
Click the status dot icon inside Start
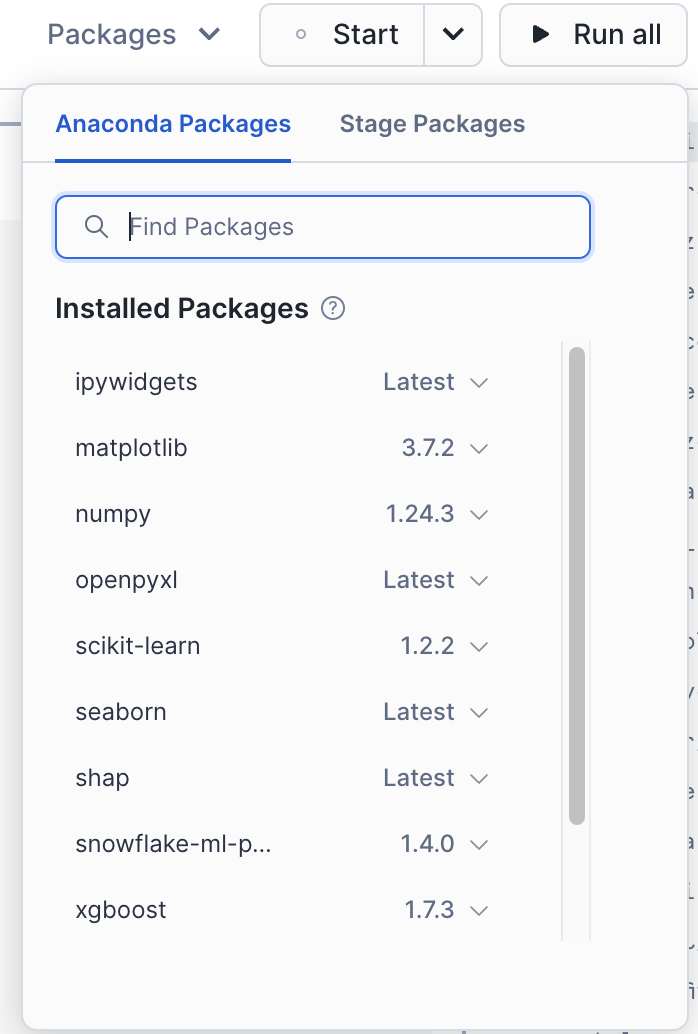coord(303,34)
